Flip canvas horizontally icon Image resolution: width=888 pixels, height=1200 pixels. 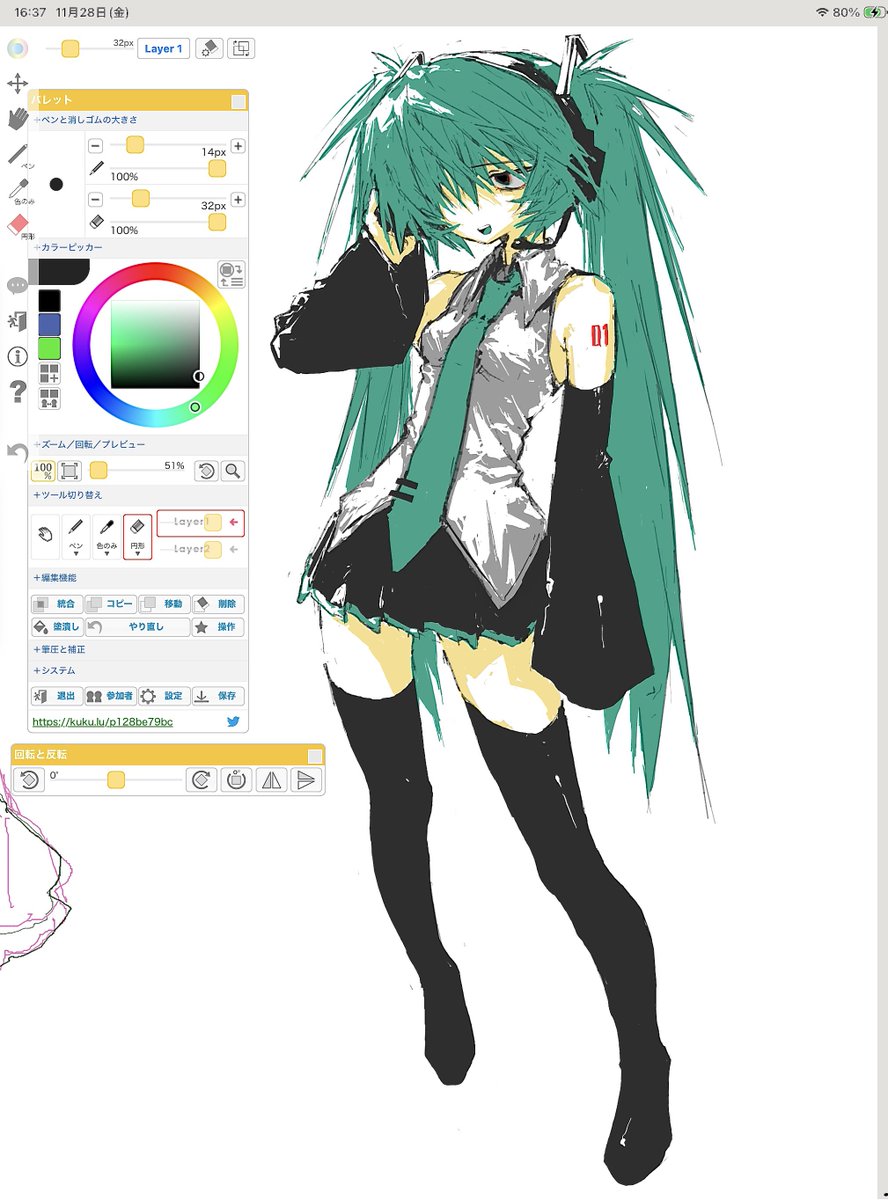tap(271, 780)
